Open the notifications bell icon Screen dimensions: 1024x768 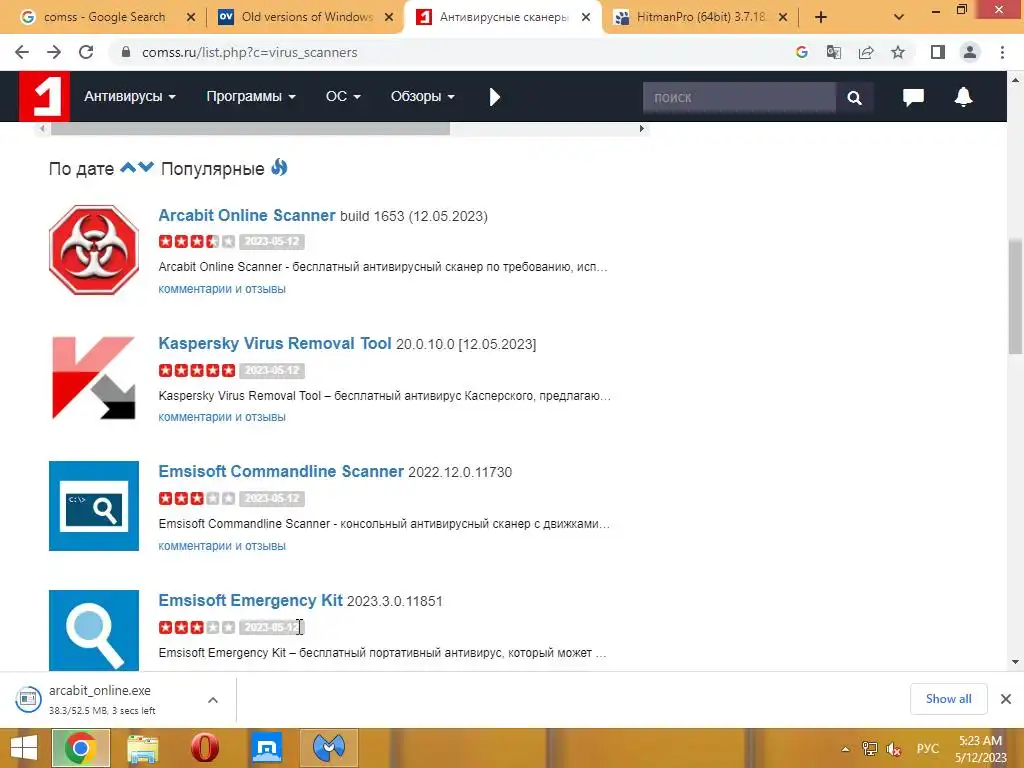click(963, 97)
